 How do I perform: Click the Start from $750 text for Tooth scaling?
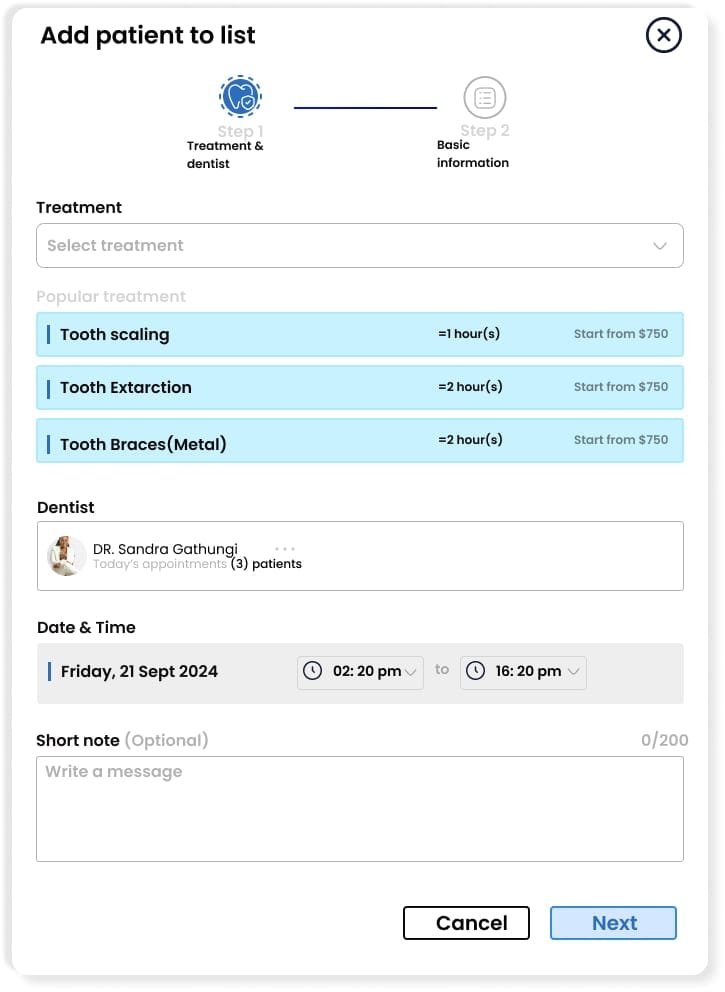621,333
